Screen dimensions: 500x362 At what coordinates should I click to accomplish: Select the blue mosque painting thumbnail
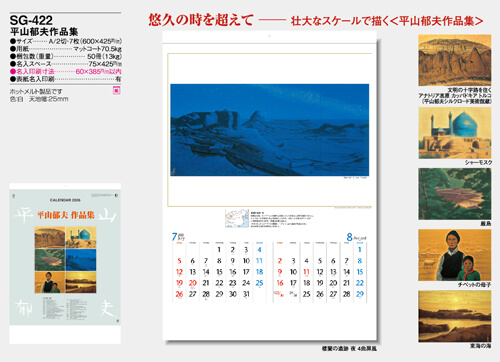455,133
